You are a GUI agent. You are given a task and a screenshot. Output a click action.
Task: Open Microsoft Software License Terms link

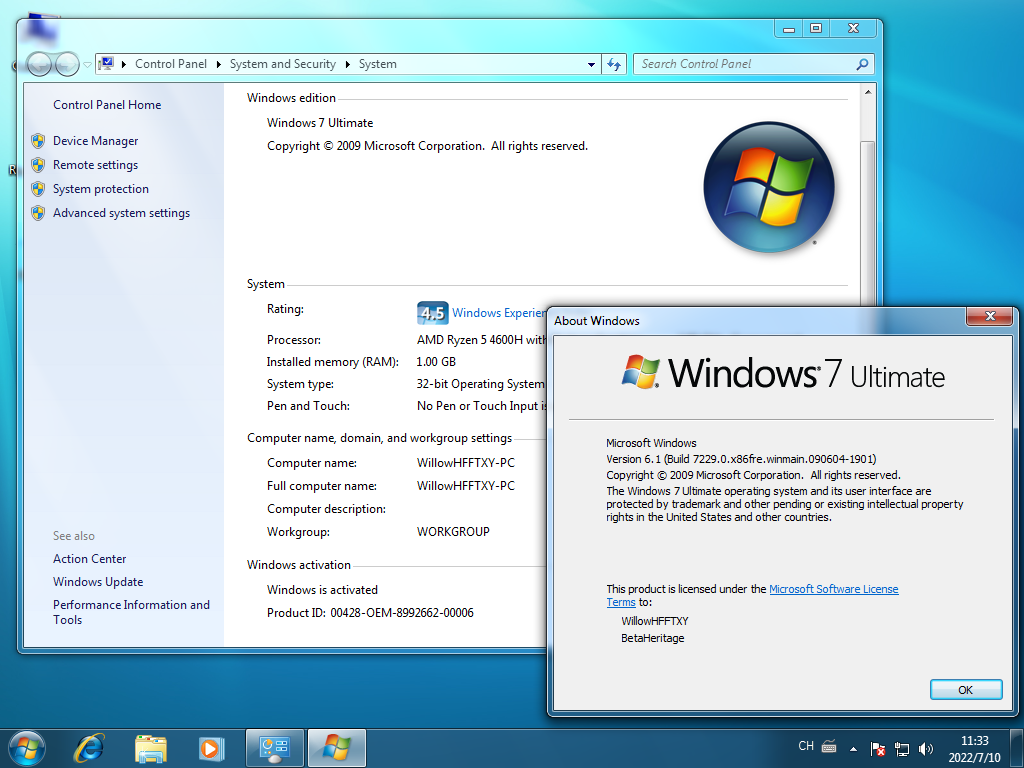[752, 596]
